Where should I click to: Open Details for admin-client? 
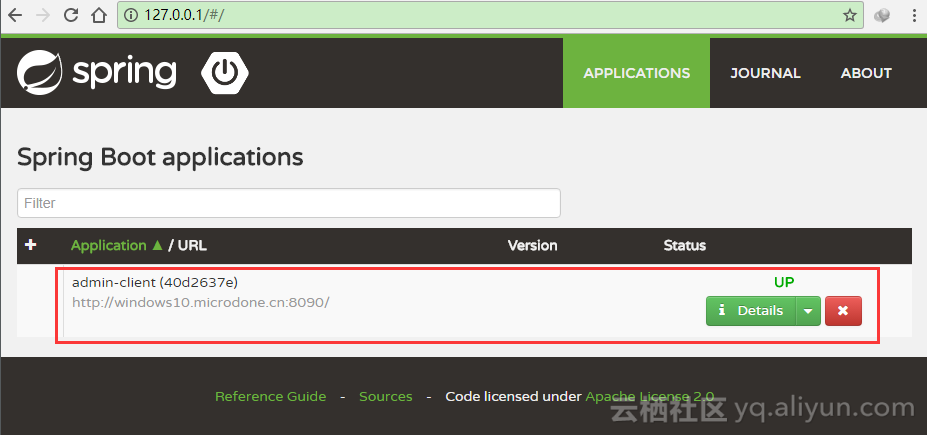point(751,311)
